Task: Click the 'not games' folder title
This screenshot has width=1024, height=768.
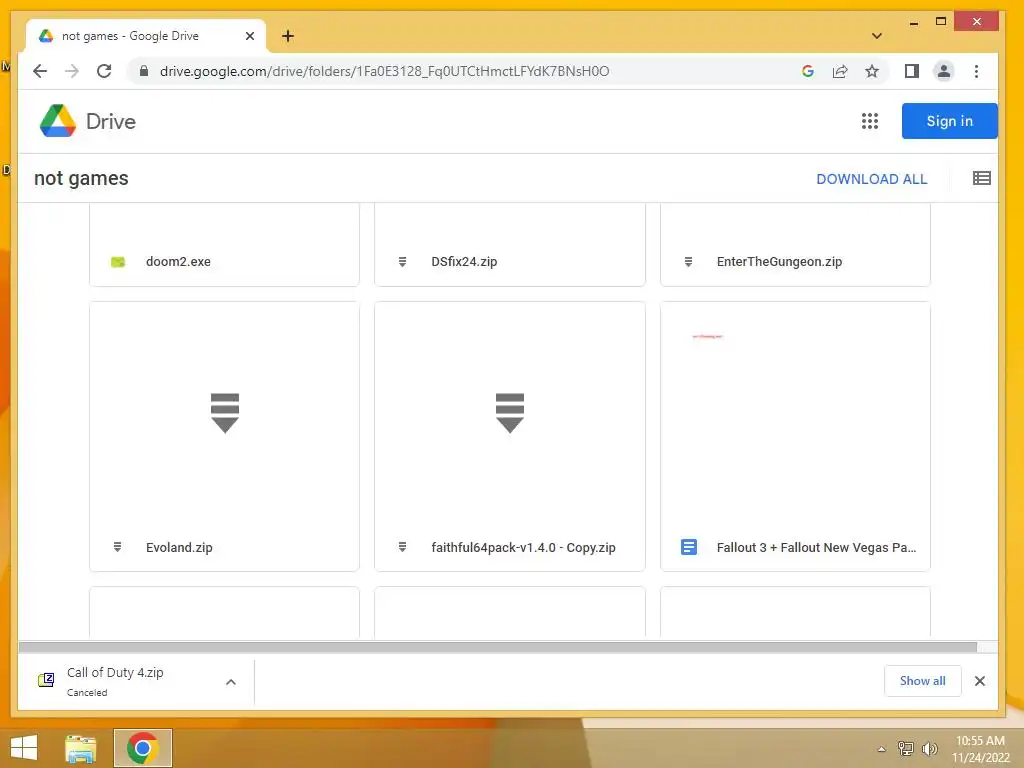Action: 81,178
